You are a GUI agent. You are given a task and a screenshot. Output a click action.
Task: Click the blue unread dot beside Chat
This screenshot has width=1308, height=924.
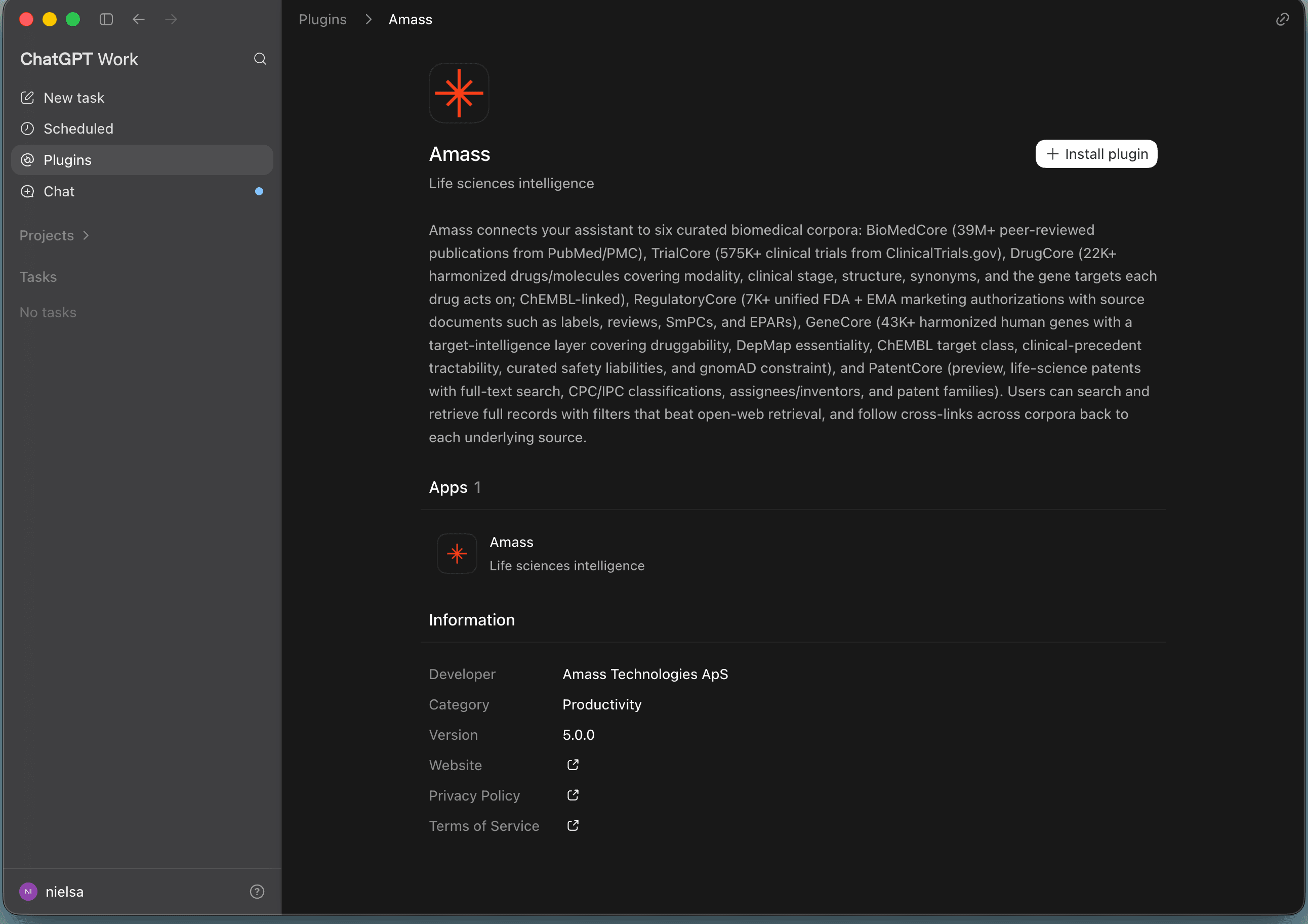tap(259, 191)
